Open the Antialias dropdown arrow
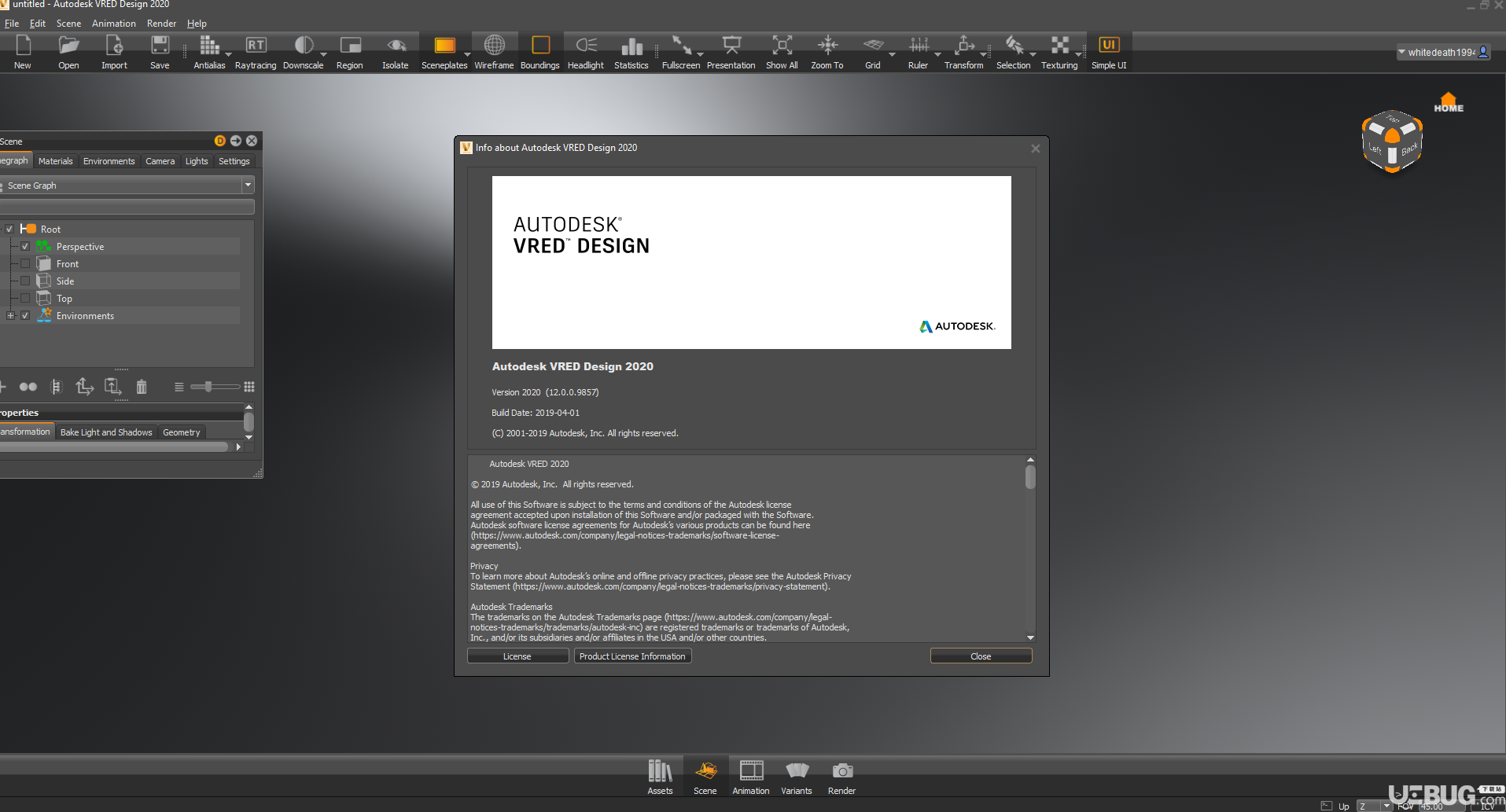1506x812 pixels. click(x=228, y=54)
